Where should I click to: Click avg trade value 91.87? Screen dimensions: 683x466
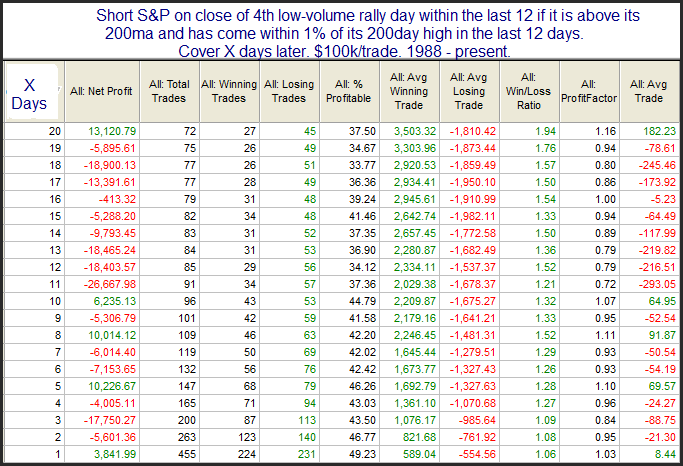pos(663,335)
